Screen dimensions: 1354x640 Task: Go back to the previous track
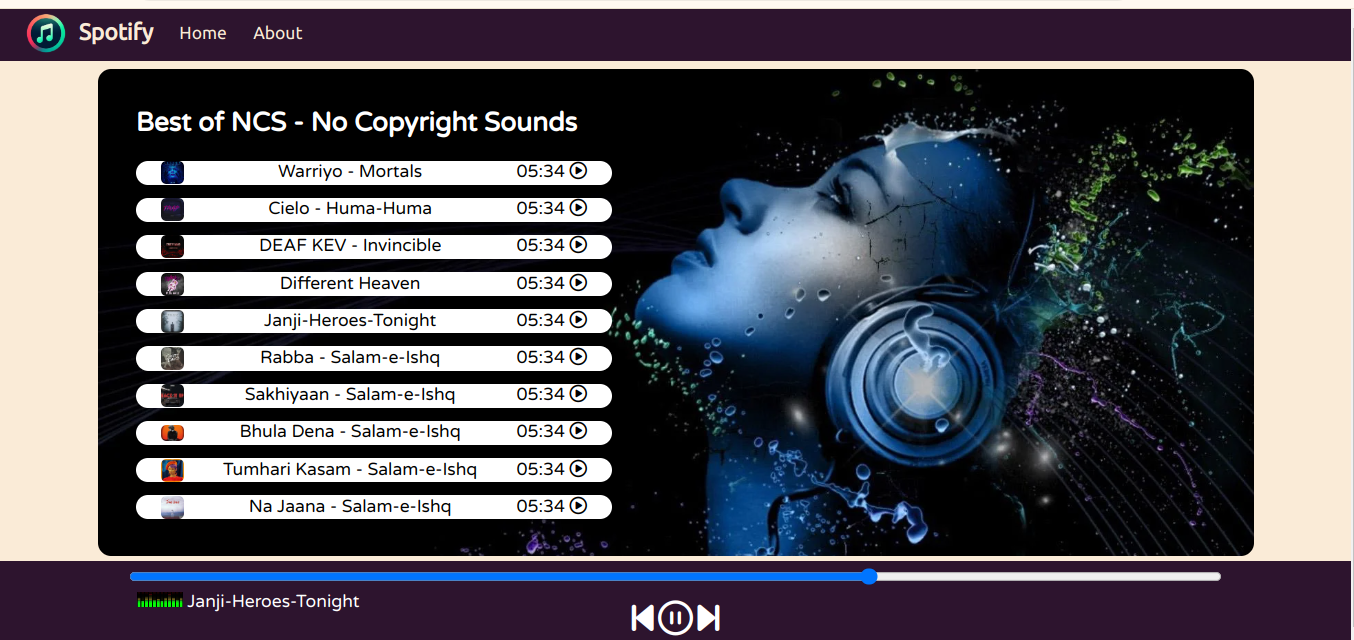[x=642, y=618]
